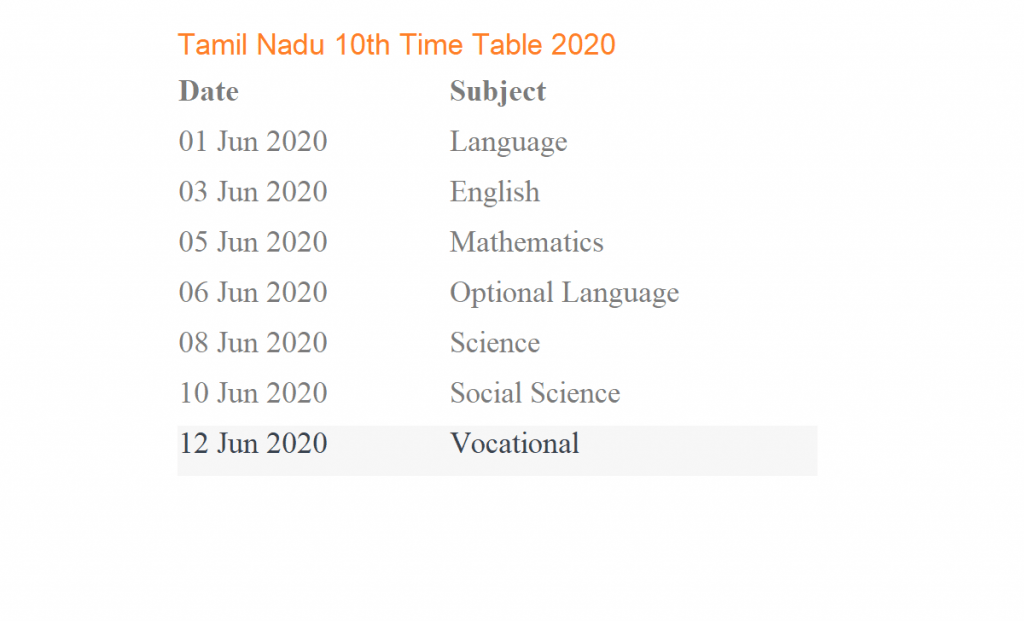Pick the 08 Jun 2020 date entry

pyautogui.click(x=253, y=343)
